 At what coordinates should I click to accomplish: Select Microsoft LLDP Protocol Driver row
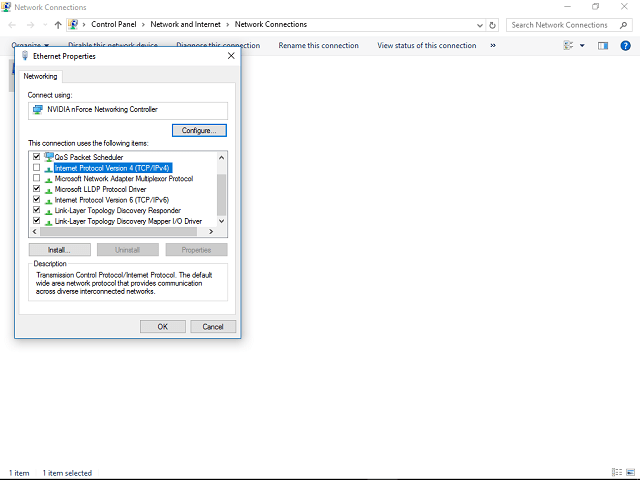point(100,189)
